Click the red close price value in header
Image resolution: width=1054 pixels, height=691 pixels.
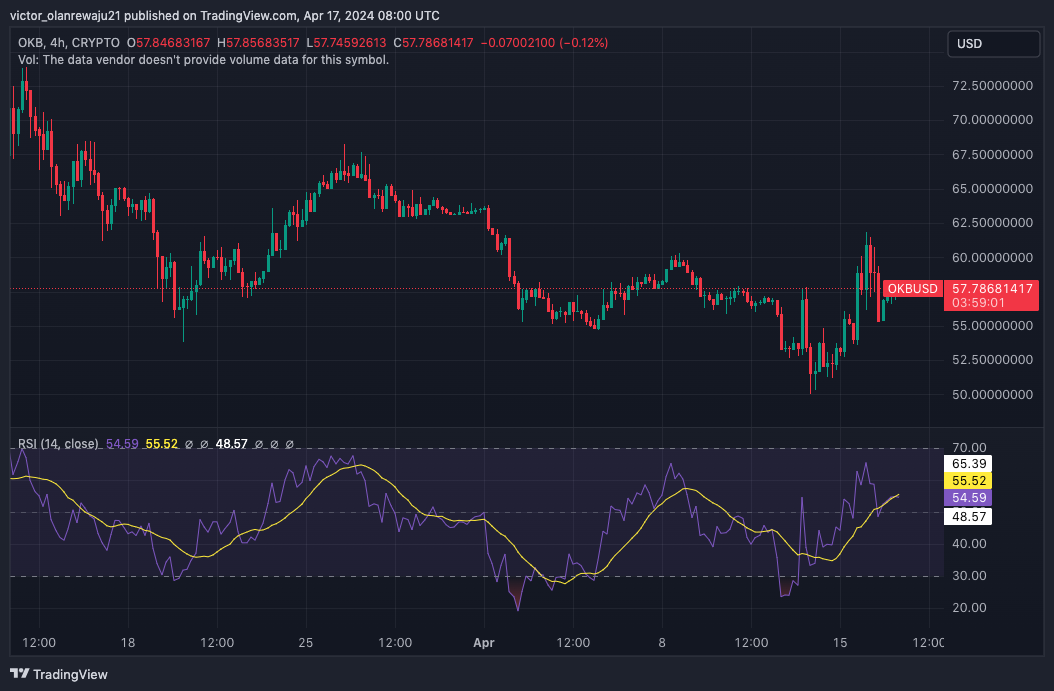[438, 43]
